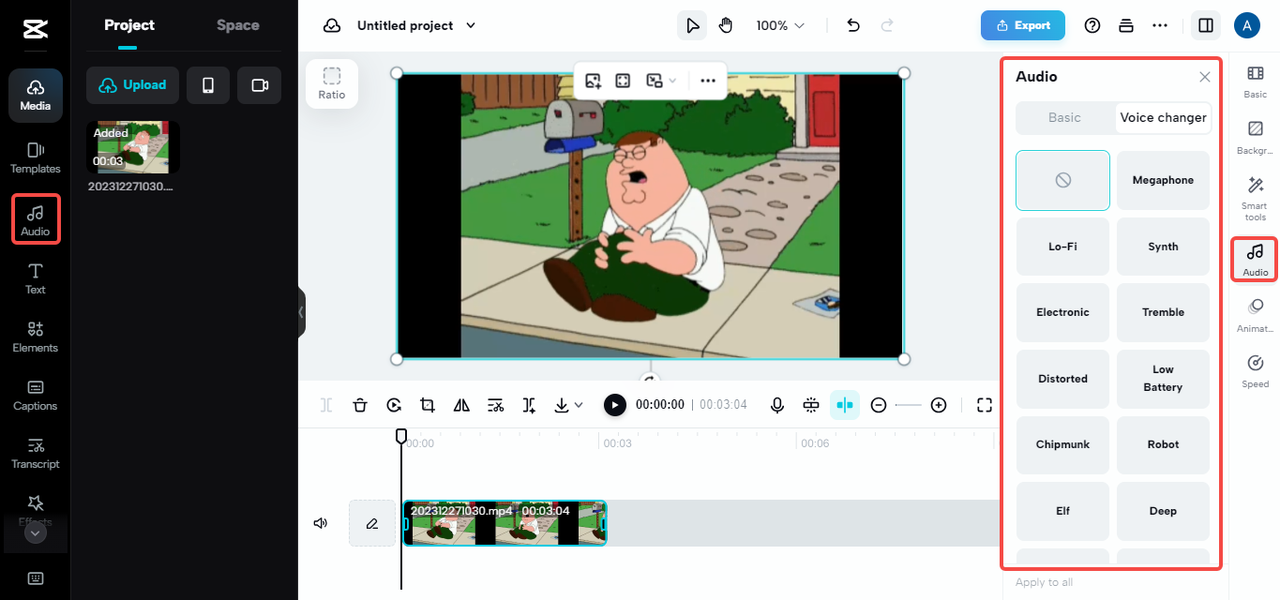Select the 202312271030.mp4 clip in timeline
The height and width of the screenshot is (600, 1280).
[x=505, y=523]
